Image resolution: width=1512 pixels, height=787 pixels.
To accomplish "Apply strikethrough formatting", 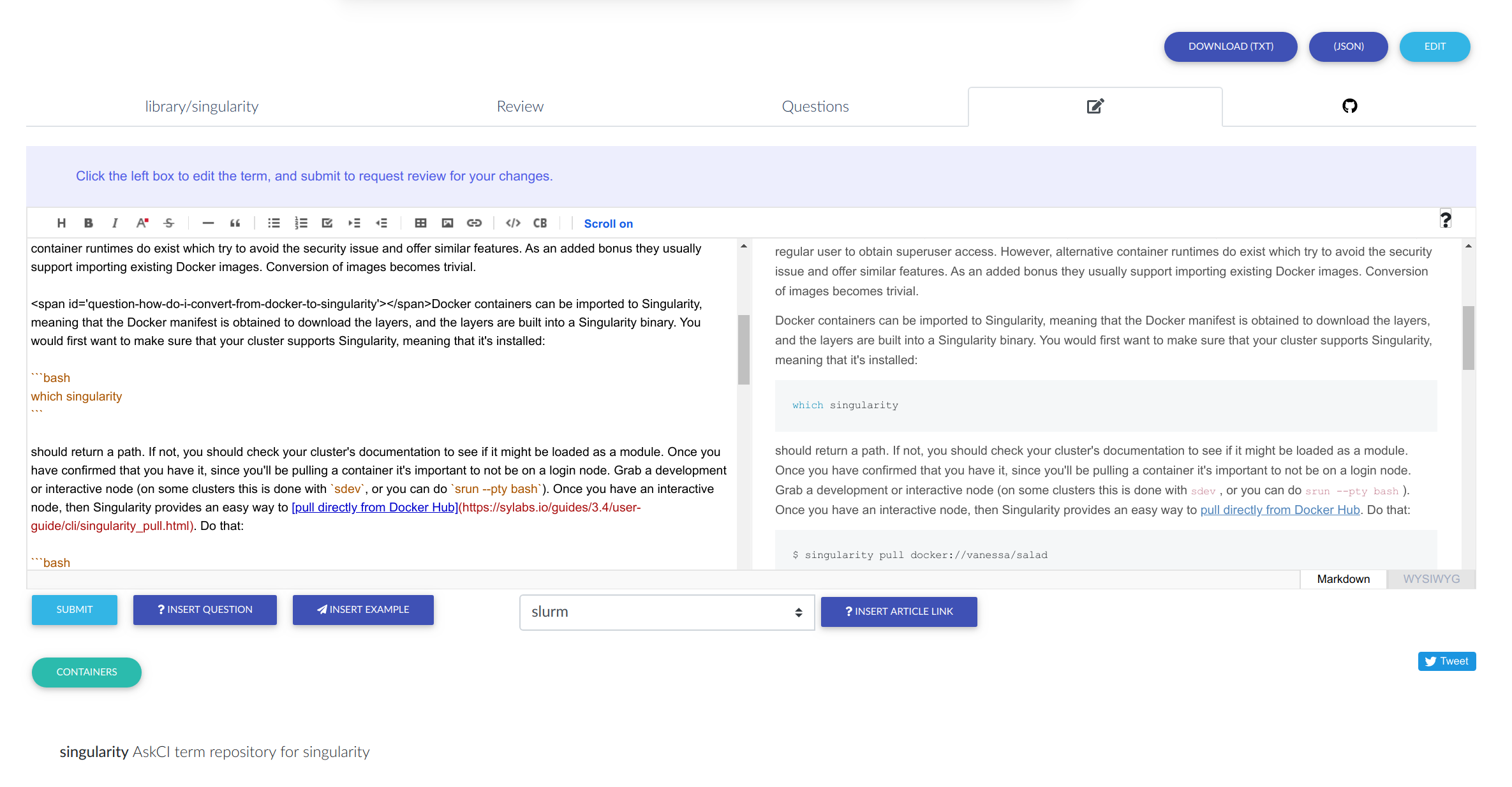I will [169, 223].
